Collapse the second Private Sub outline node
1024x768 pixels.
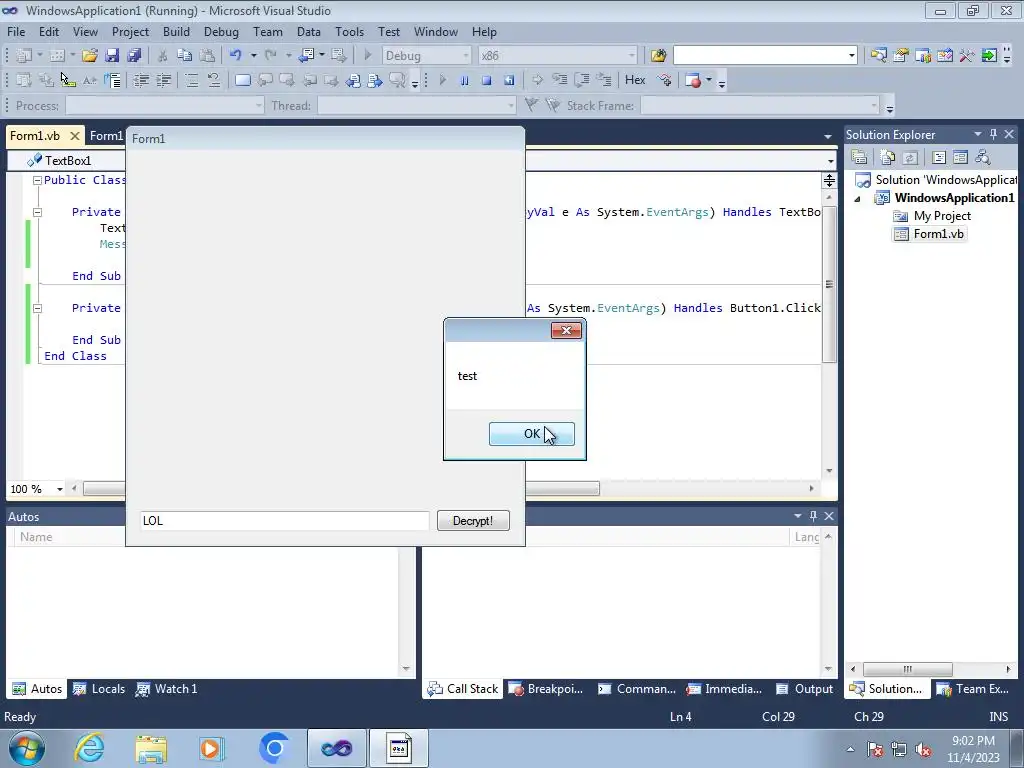click(37, 308)
